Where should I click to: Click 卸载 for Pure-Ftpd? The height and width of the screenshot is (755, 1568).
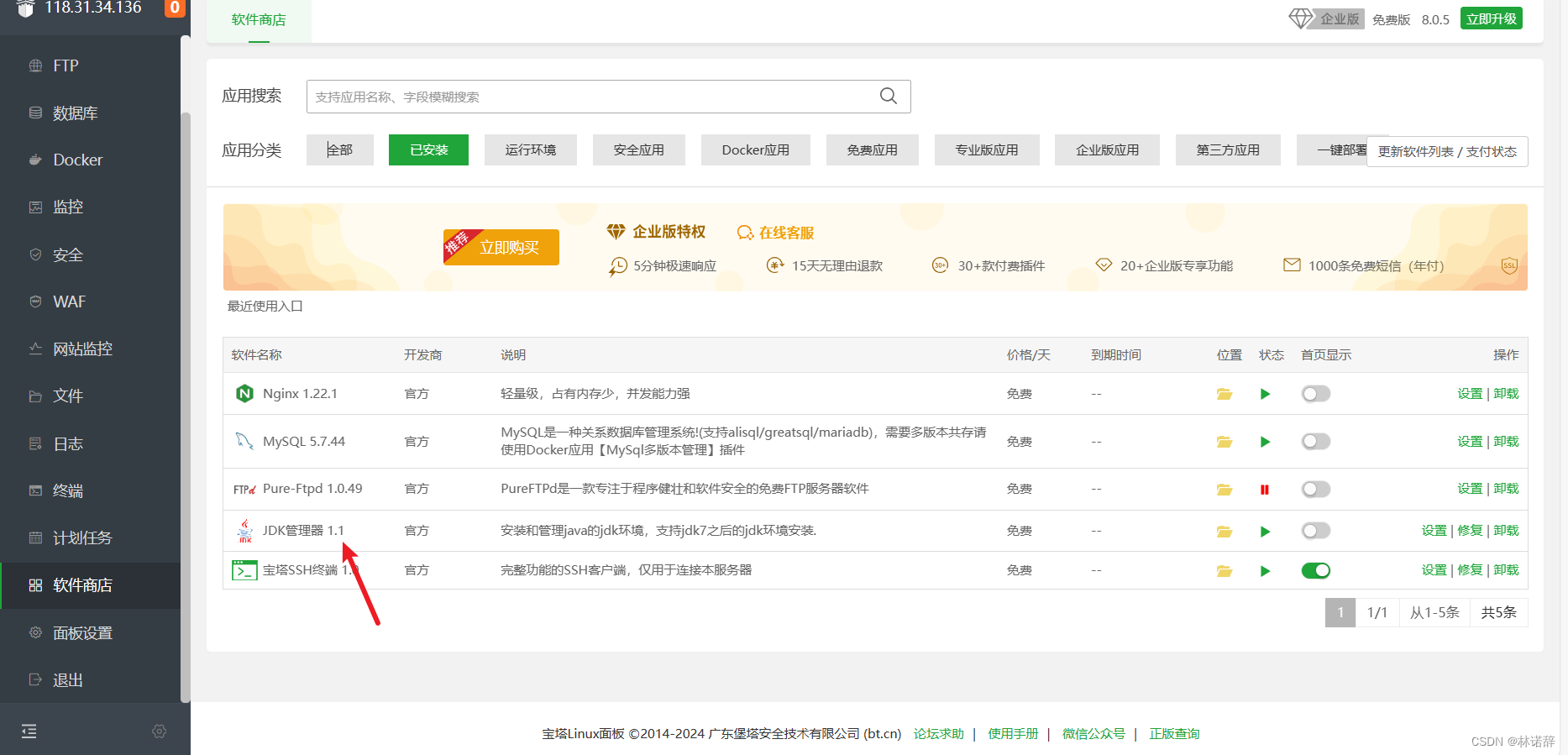click(1506, 488)
